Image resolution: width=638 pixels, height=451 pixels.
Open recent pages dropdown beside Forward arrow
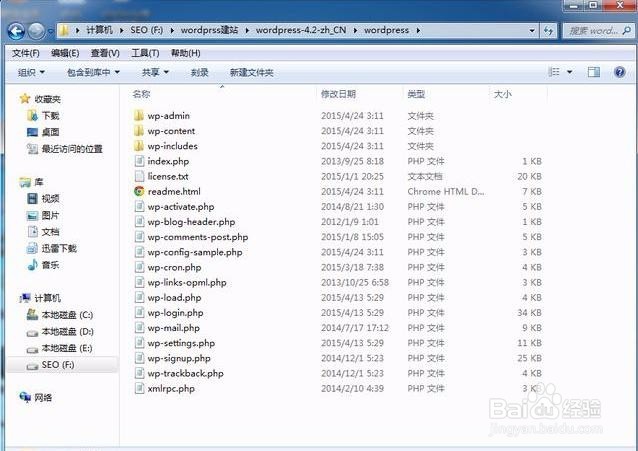pos(50,31)
